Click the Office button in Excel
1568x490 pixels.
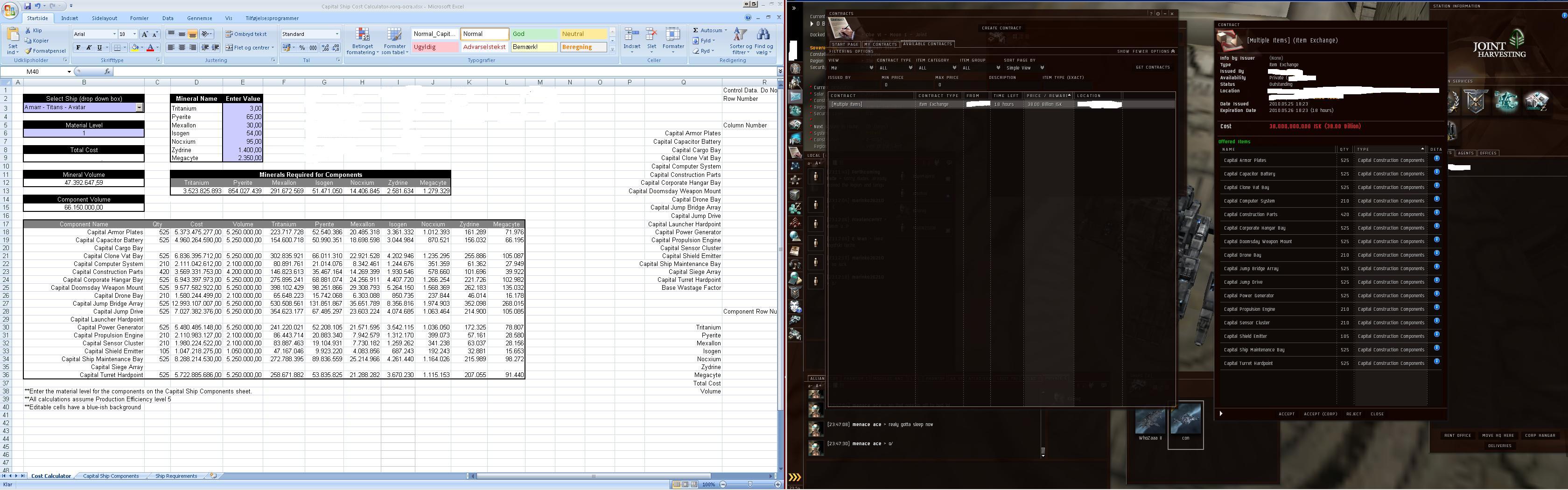pos(10,10)
